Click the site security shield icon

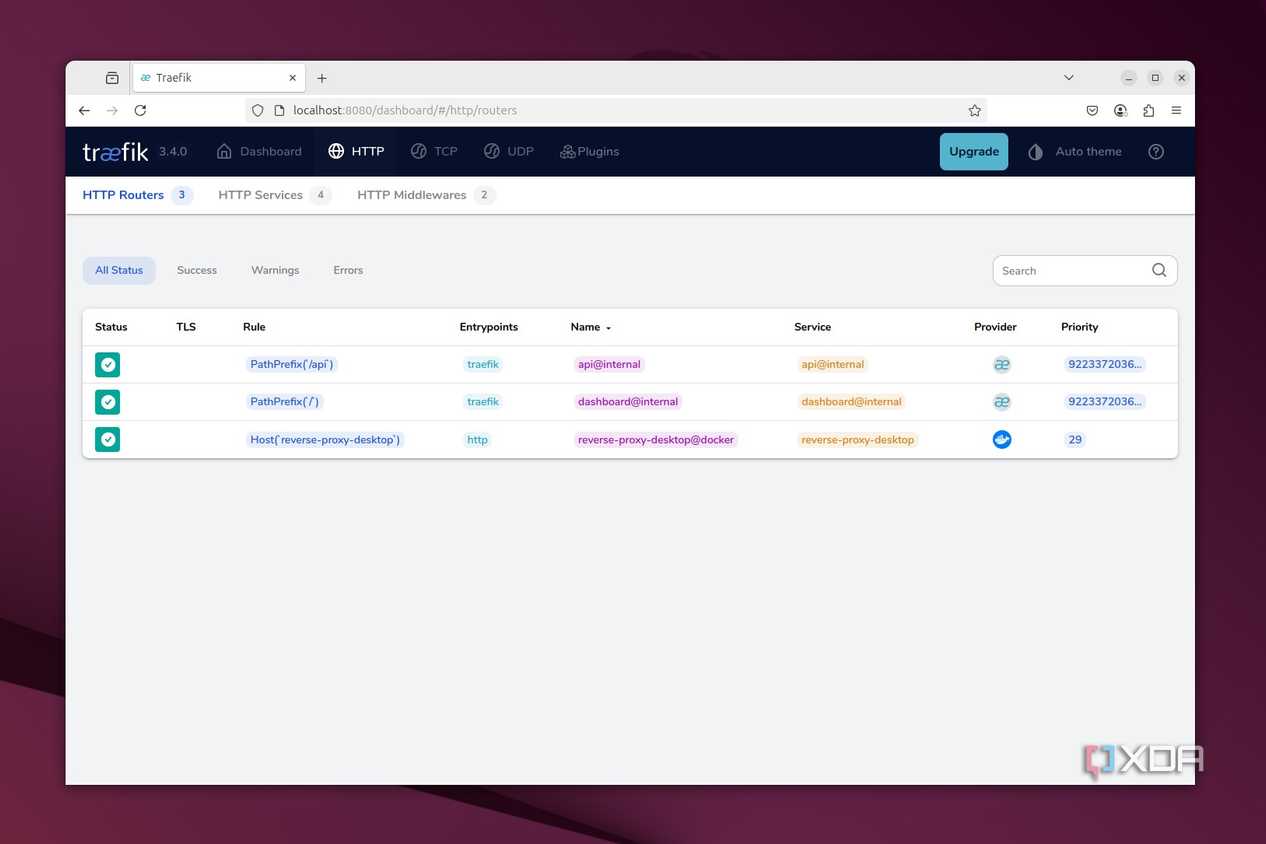[x=258, y=110]
